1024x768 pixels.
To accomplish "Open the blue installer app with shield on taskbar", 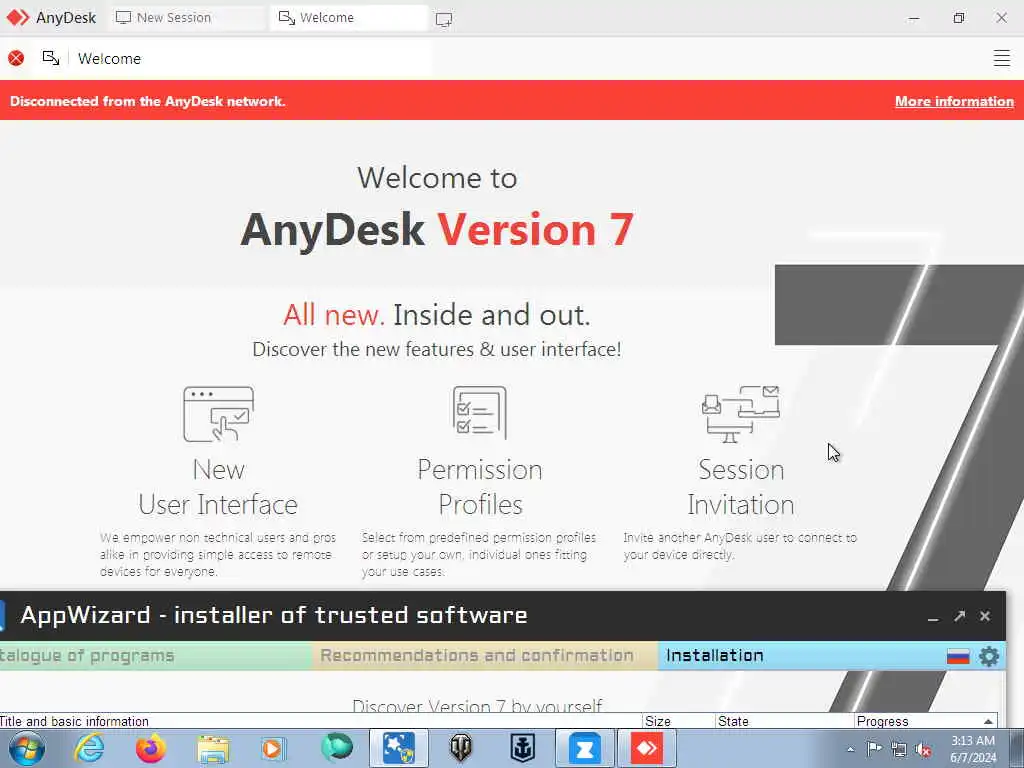I will tap(398, 748).
